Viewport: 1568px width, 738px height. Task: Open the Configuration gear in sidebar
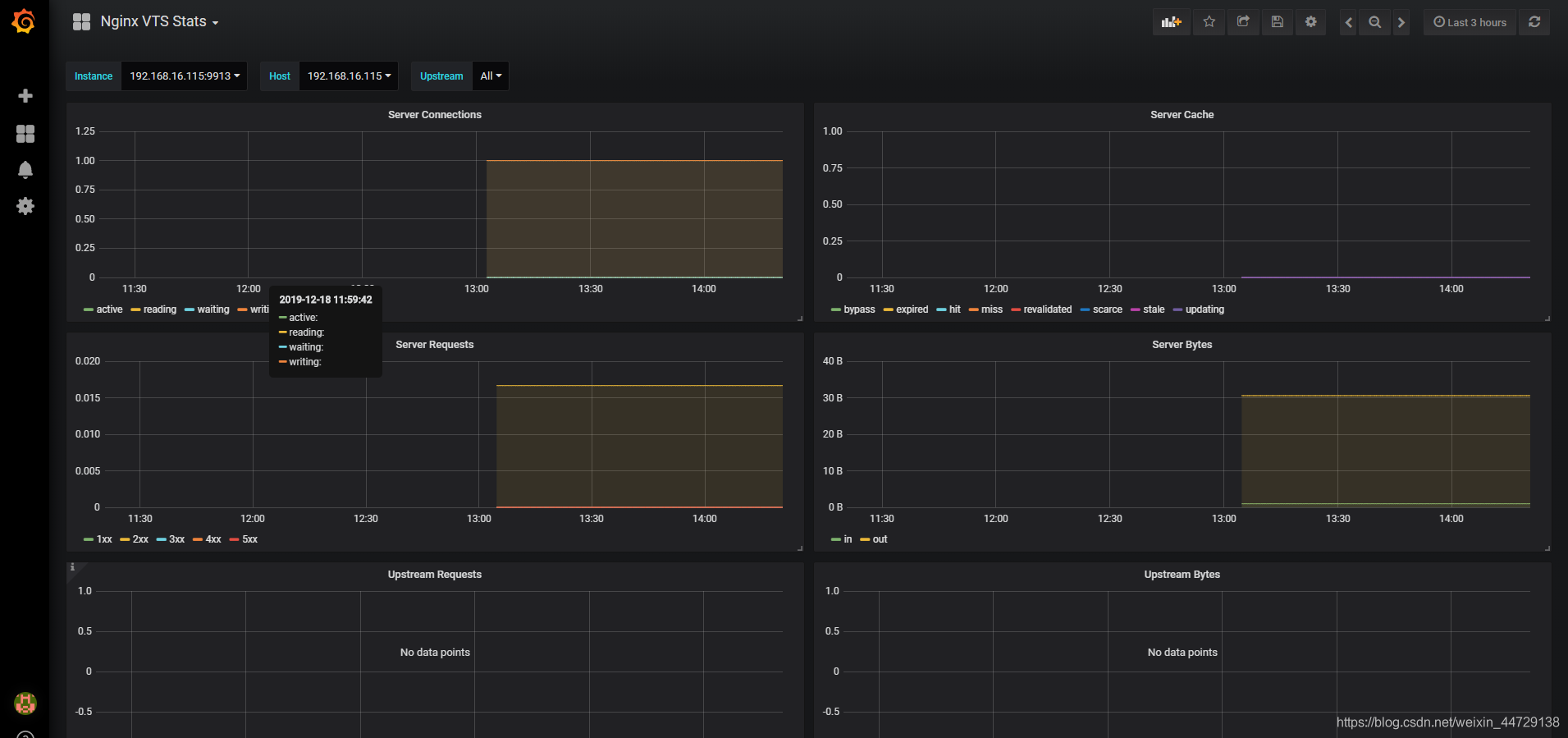click(x=25, y=206)
